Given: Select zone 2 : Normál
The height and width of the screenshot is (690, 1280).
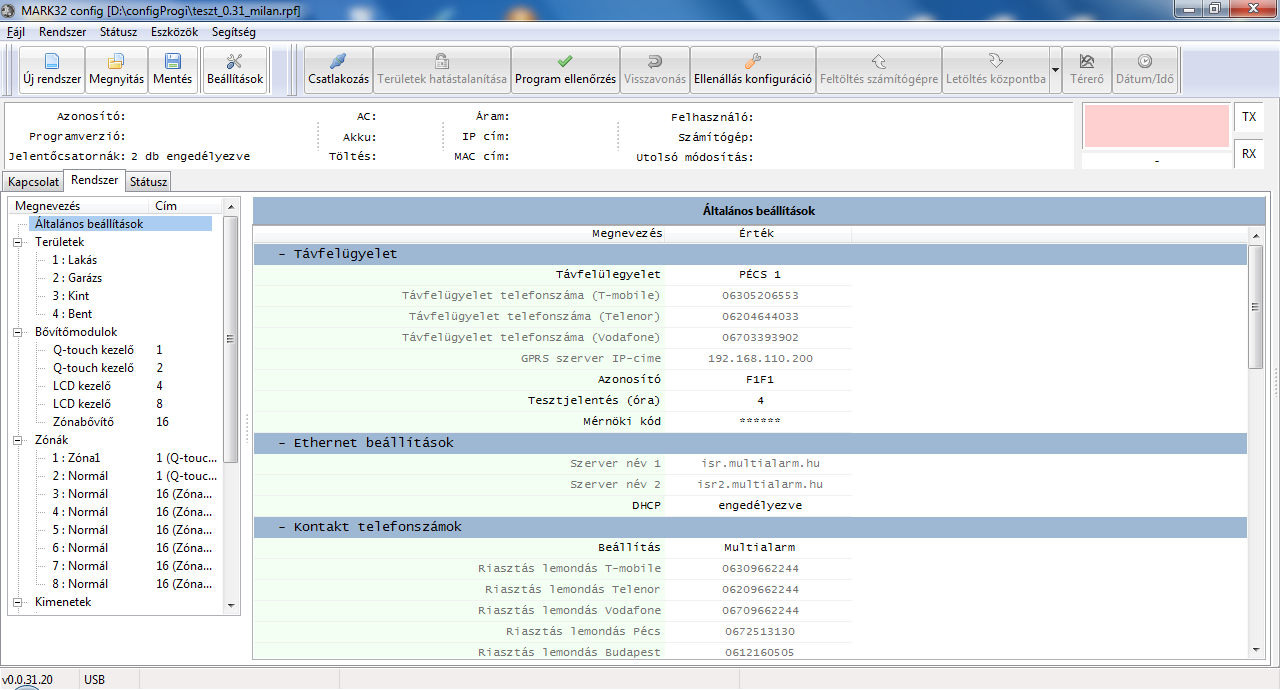Looking at the screenshot, I should (x=80, y=476).
